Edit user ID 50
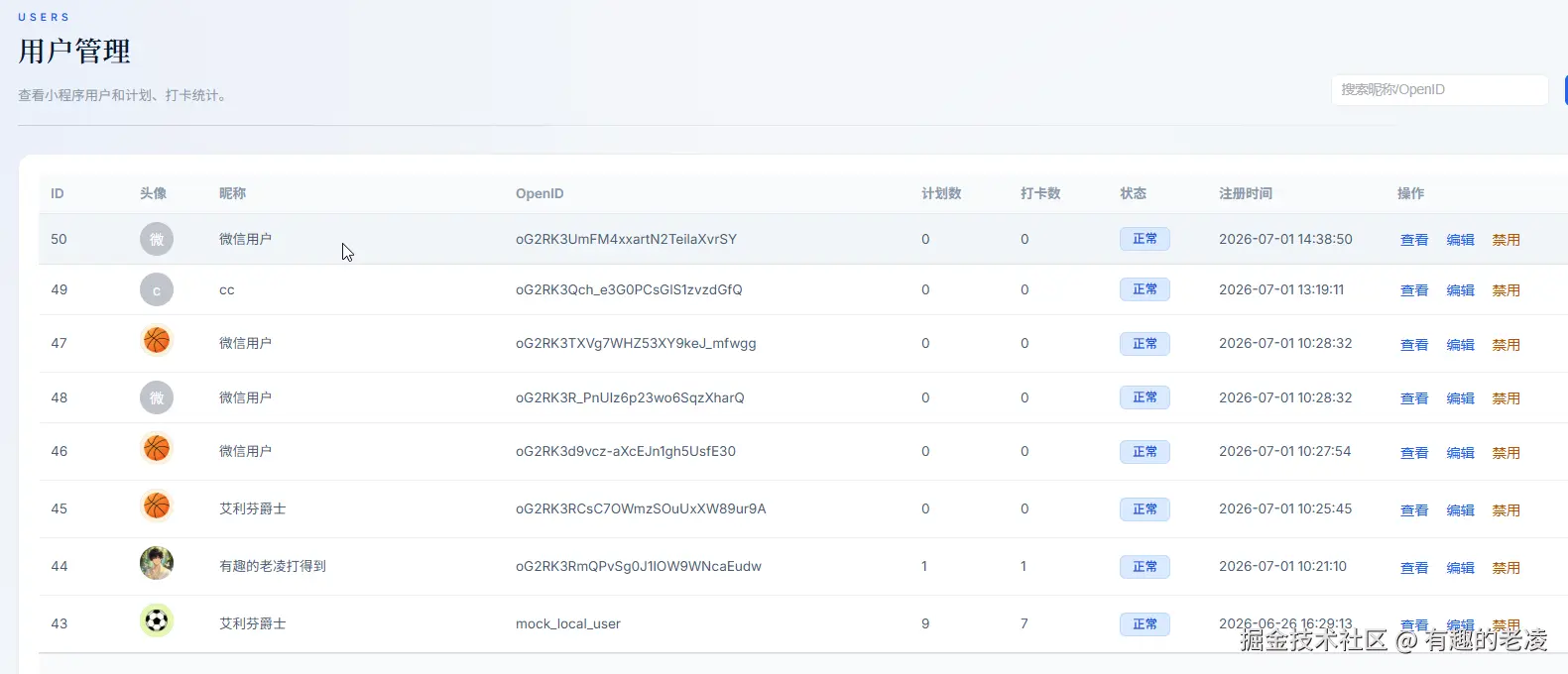Screen dimensions: 1568x674 tap(1460, 240)
